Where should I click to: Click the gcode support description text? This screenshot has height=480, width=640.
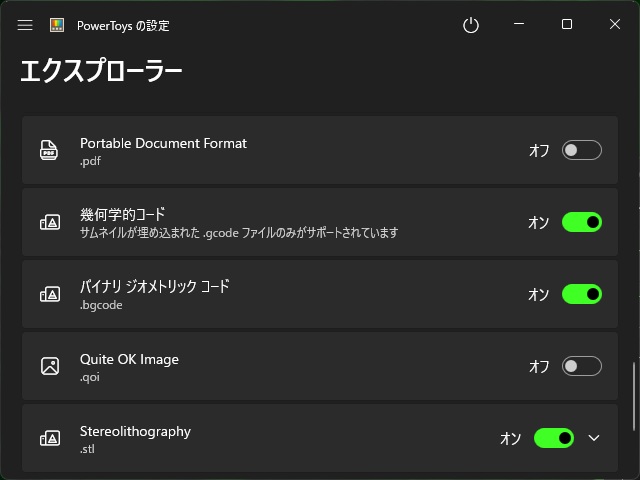[239, 233]
